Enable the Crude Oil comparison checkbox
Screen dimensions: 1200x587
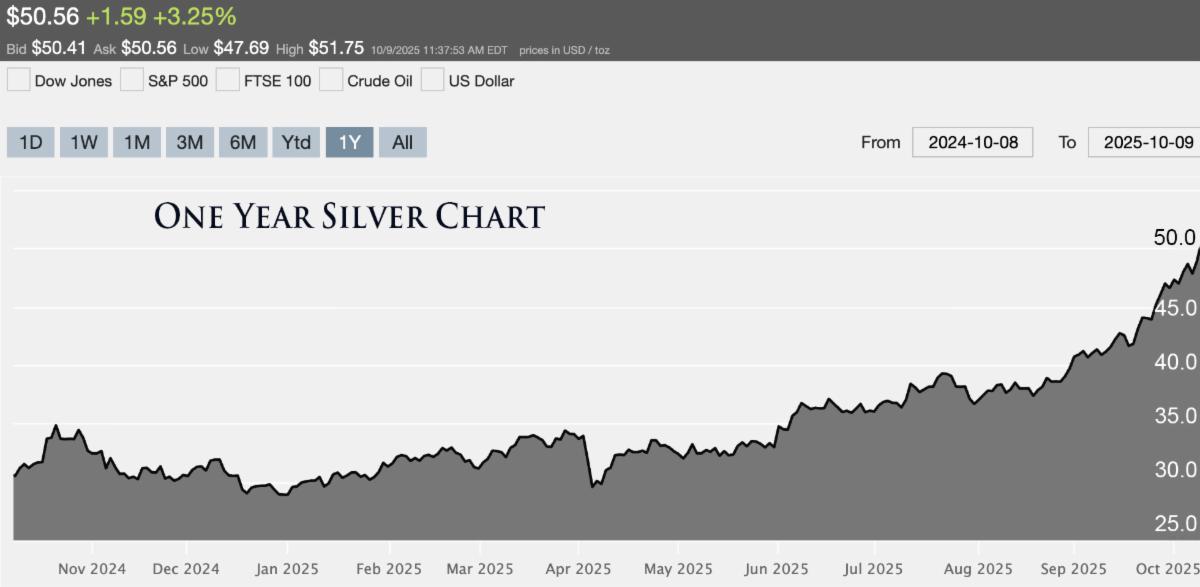click(331, 80)
